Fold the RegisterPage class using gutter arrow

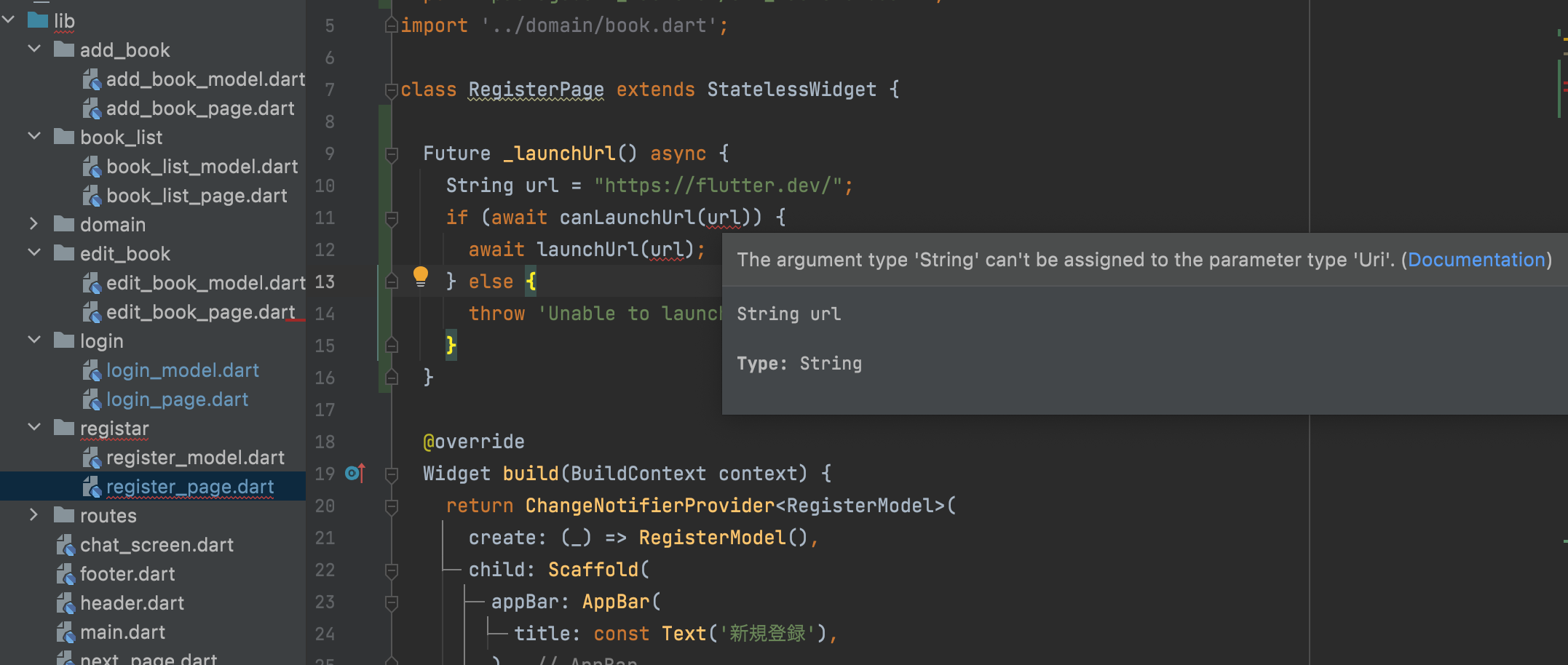391,89
